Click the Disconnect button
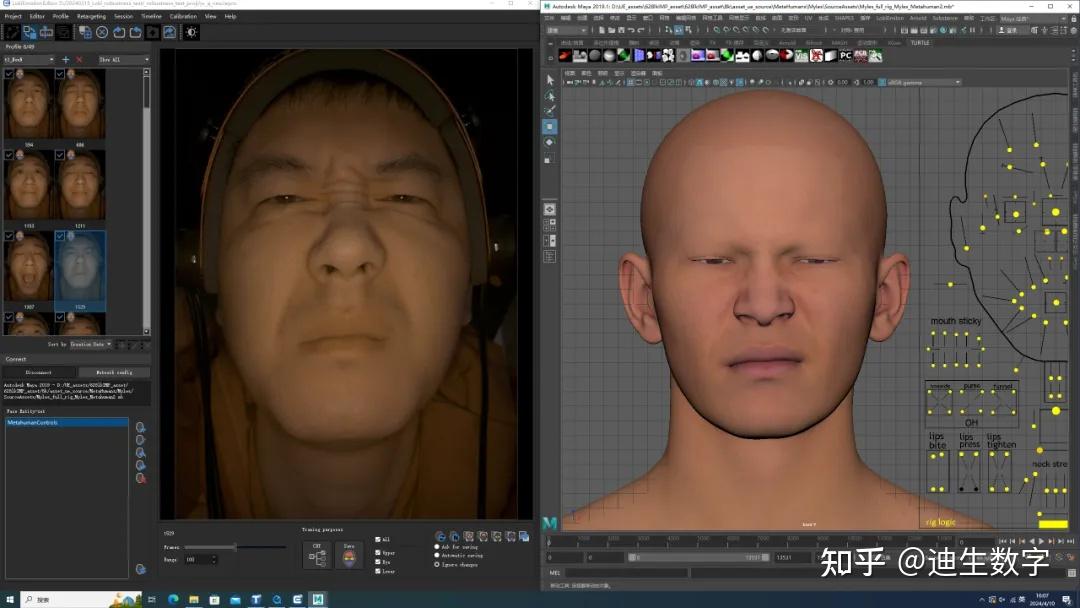This screenshot has height=608, width=1080. tap(39, 372)
